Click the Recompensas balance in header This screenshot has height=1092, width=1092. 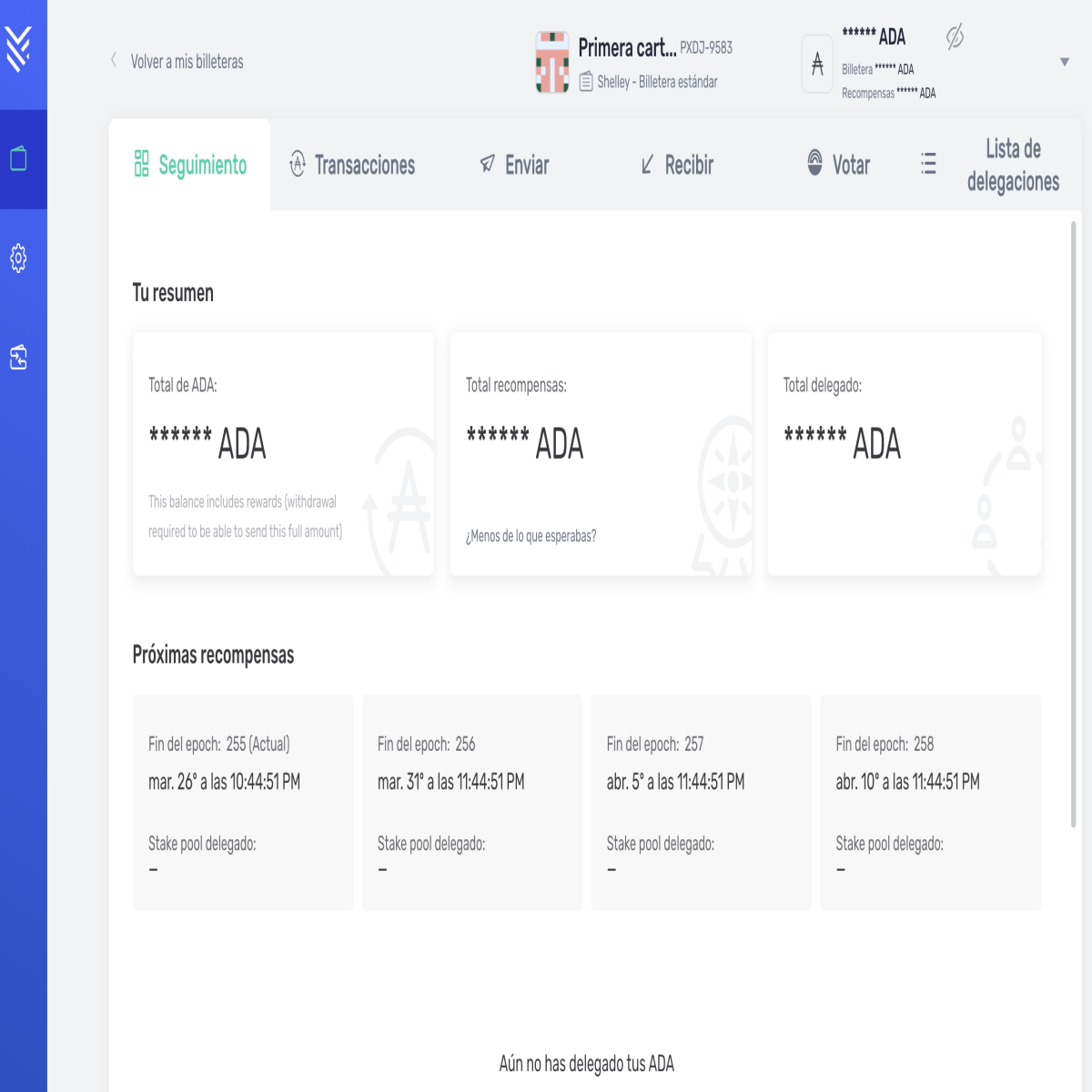pos(889,93)
